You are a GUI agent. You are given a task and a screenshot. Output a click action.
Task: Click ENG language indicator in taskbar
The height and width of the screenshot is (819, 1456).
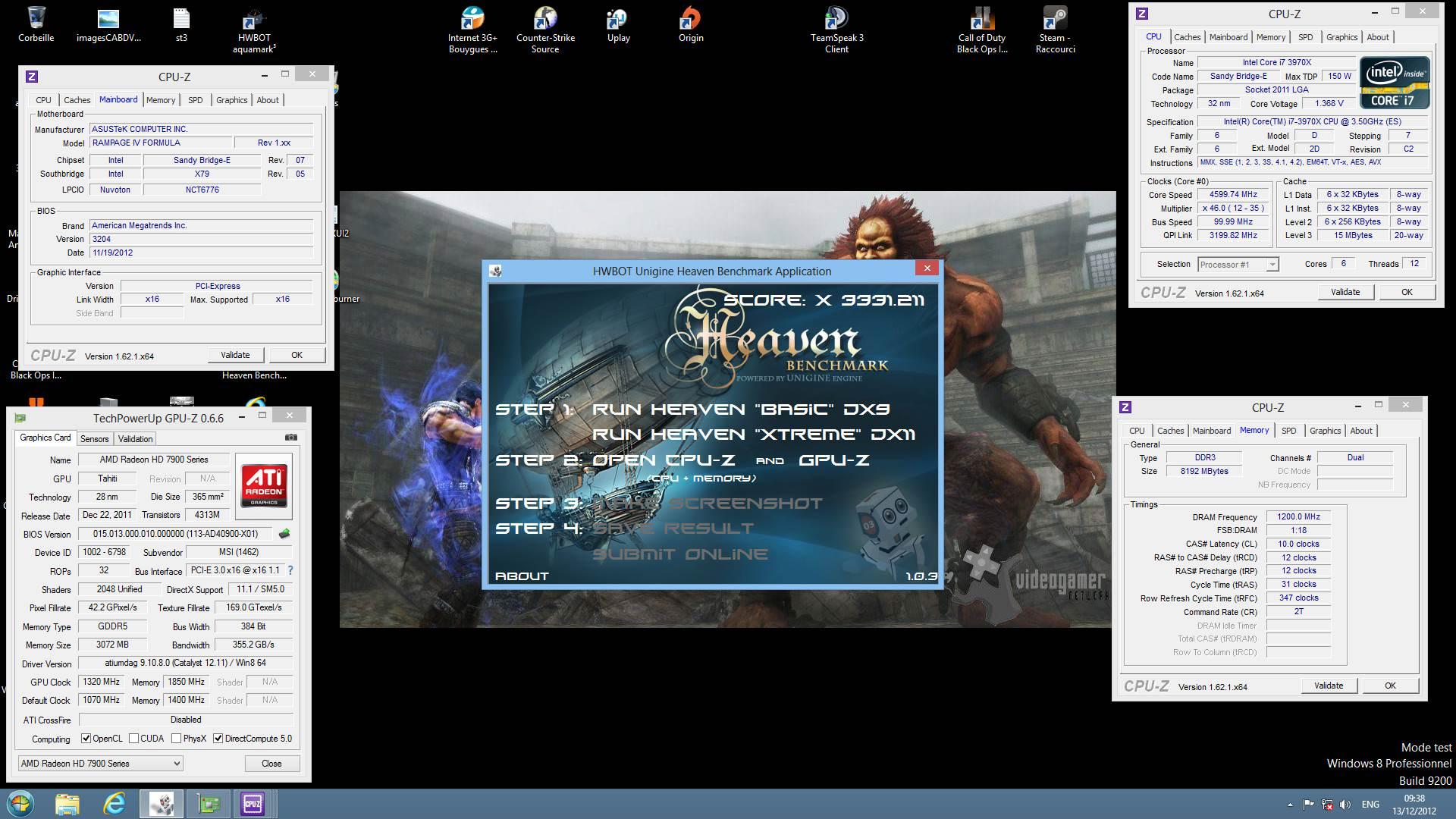(x=1370, y=805)
